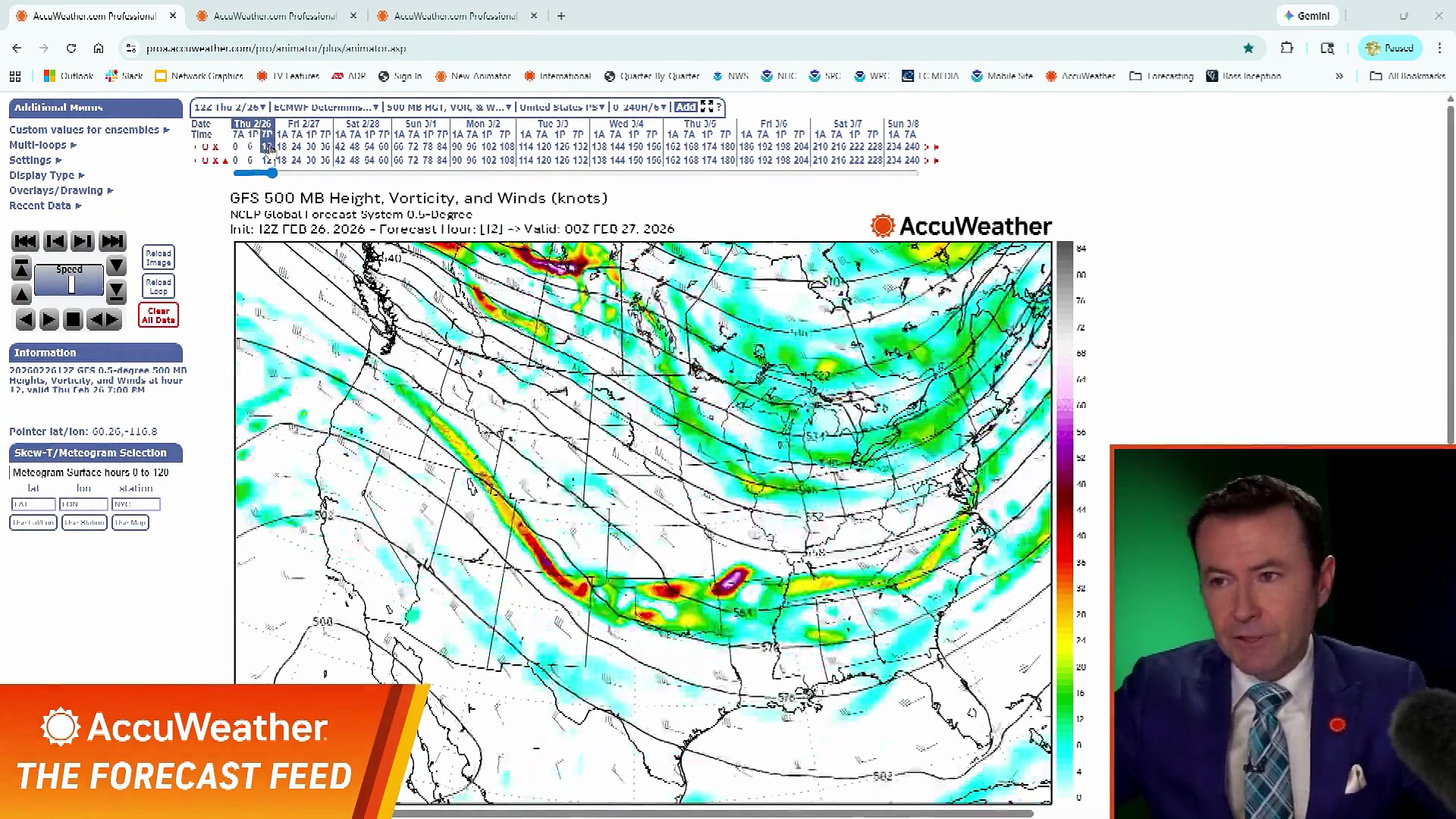Open a new browser tab
This screenshot has height=819, width=1456.
pos(561,16)
